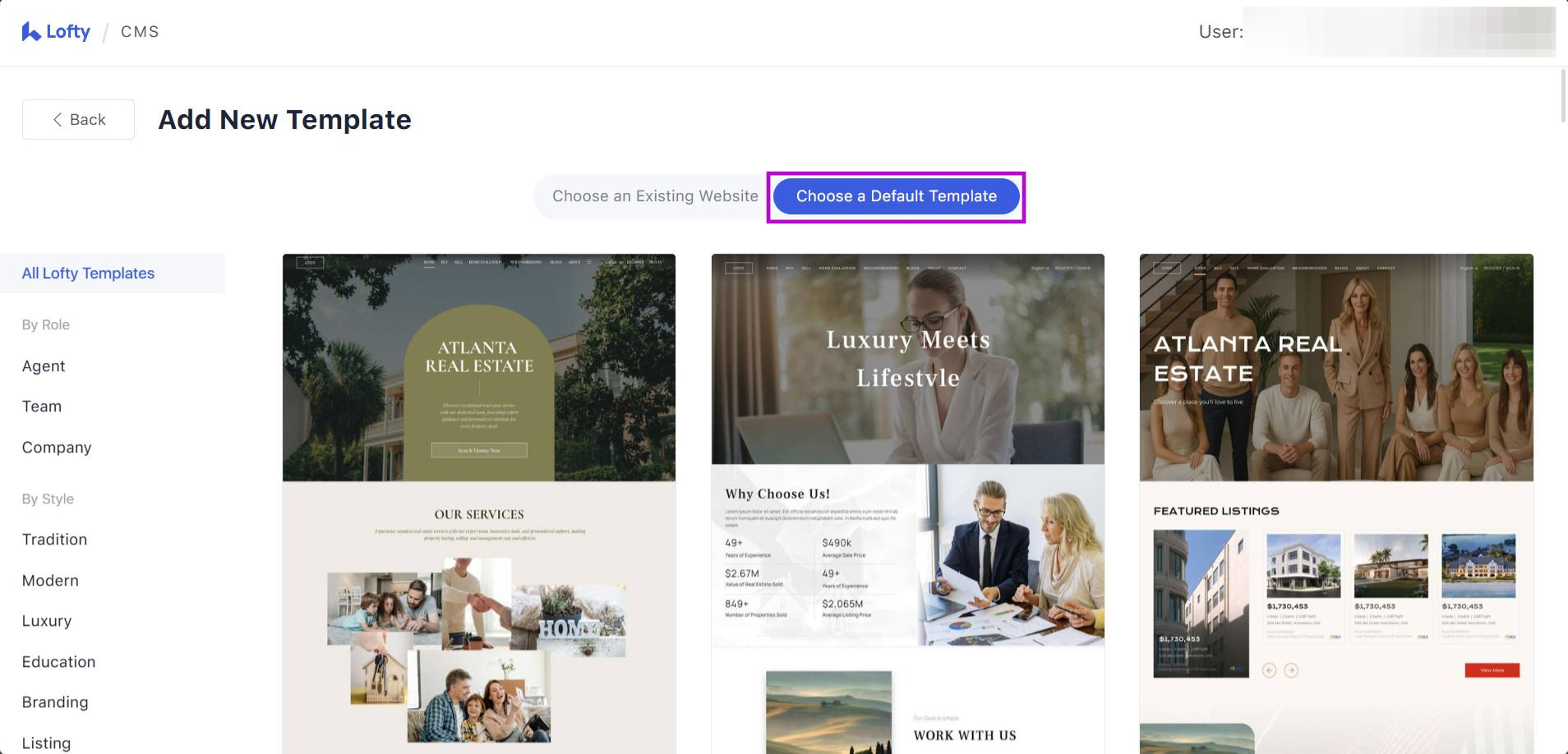Click the back chevron arrow beside Back
This screenshot has width=1568, height=754.
56,119
